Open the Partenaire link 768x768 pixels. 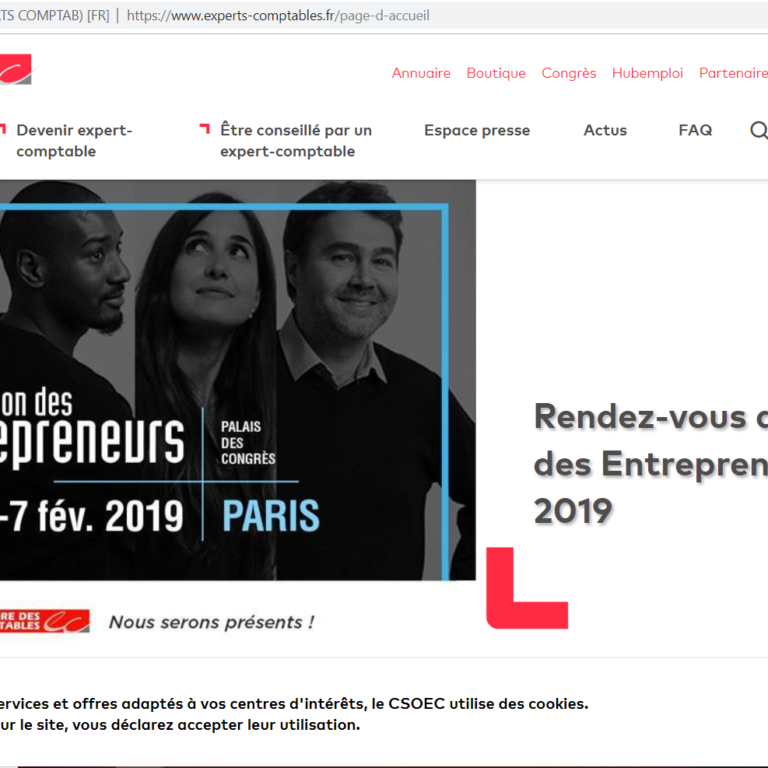click(733, 73)
